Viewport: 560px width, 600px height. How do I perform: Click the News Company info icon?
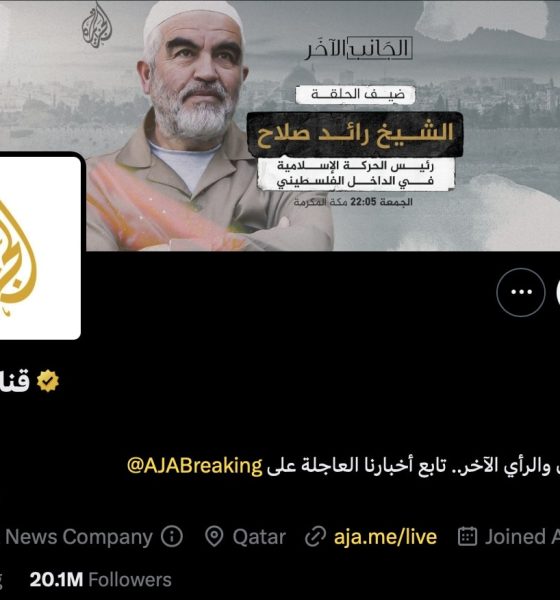(172, 536)
